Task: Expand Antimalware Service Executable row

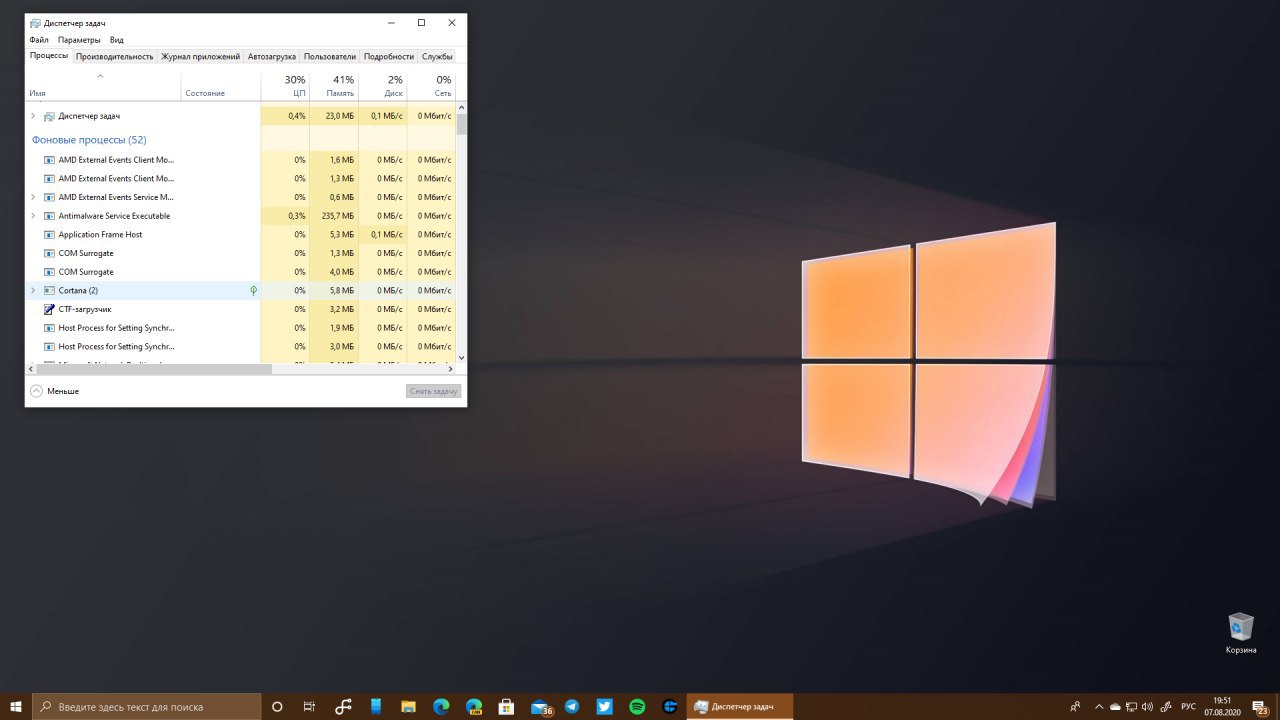Action: click(x=33, y=216)
